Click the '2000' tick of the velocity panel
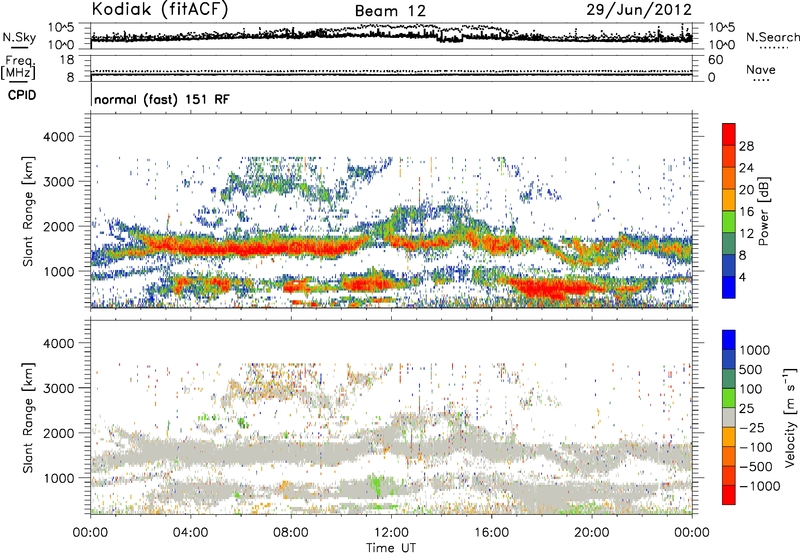This screenshot has width=800, height=554. (59, 433)
